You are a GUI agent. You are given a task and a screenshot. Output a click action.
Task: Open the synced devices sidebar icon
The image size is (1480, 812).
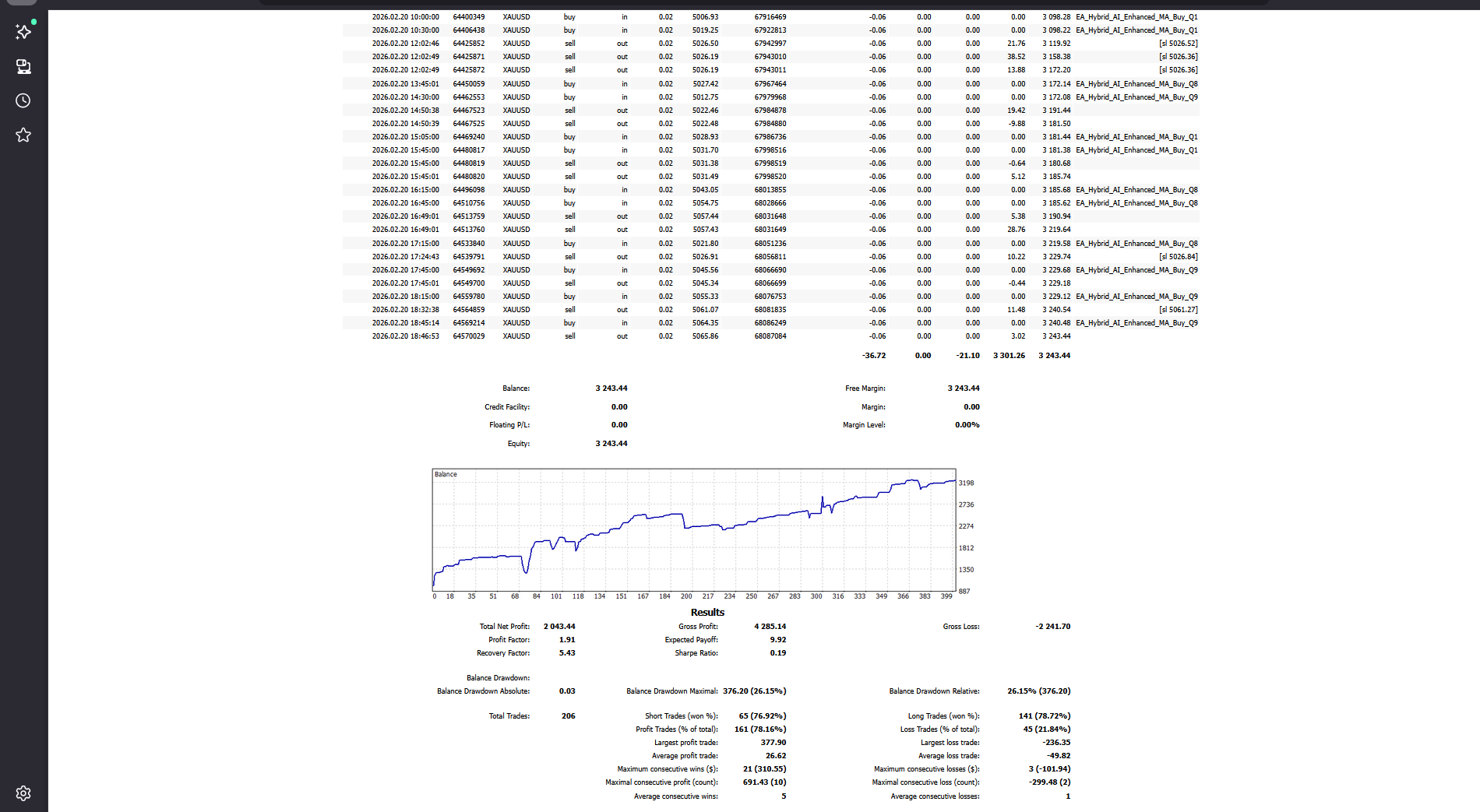pos(23,67)
